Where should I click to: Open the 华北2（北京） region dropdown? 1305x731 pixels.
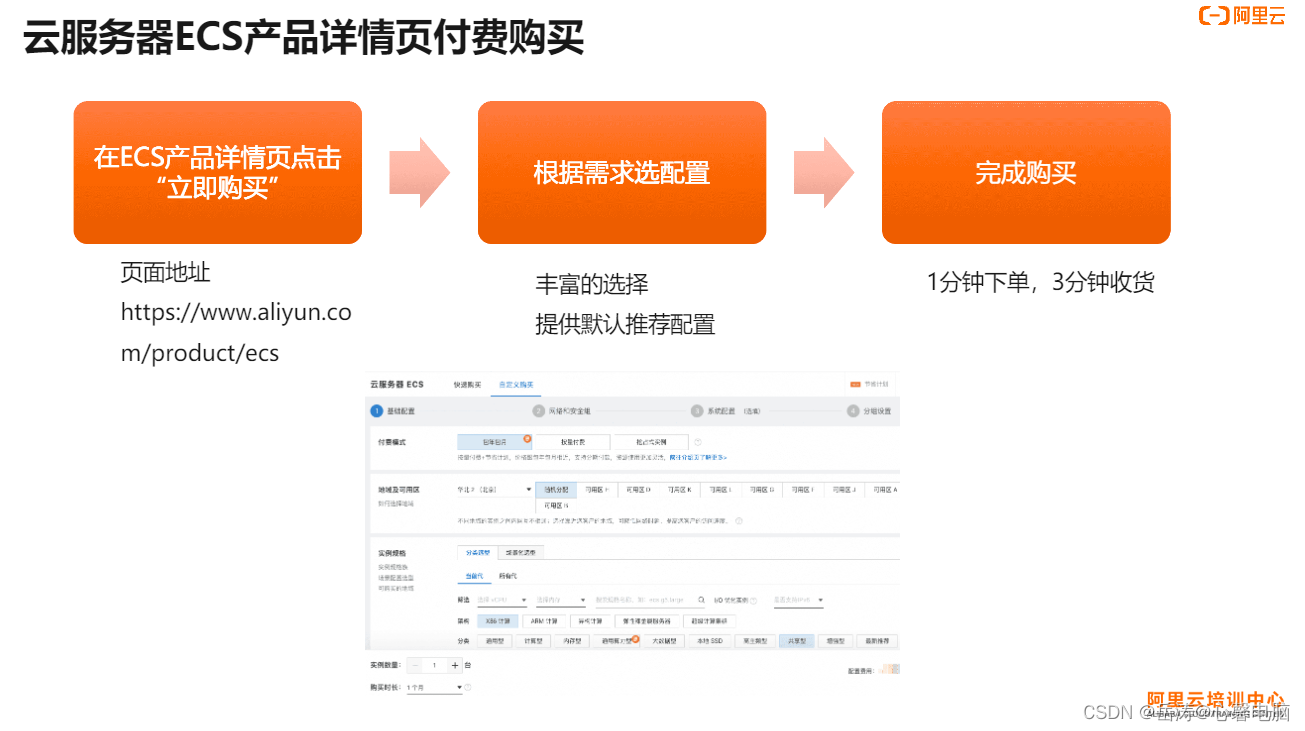[494, 490]
